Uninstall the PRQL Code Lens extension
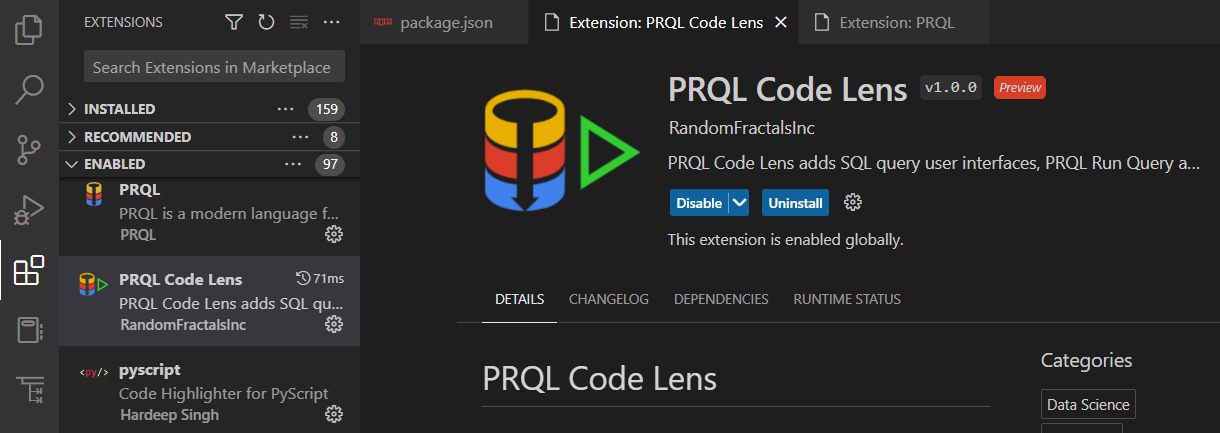Screen dimensions: 1220x433 pos(795,203)
